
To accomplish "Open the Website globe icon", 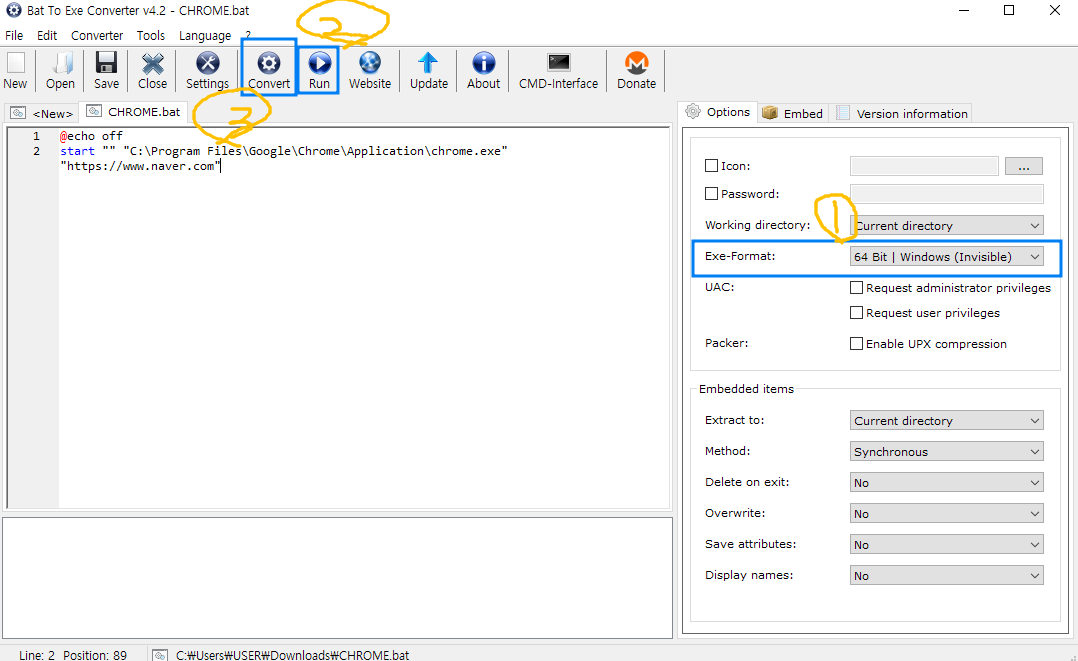I will 370,63.
